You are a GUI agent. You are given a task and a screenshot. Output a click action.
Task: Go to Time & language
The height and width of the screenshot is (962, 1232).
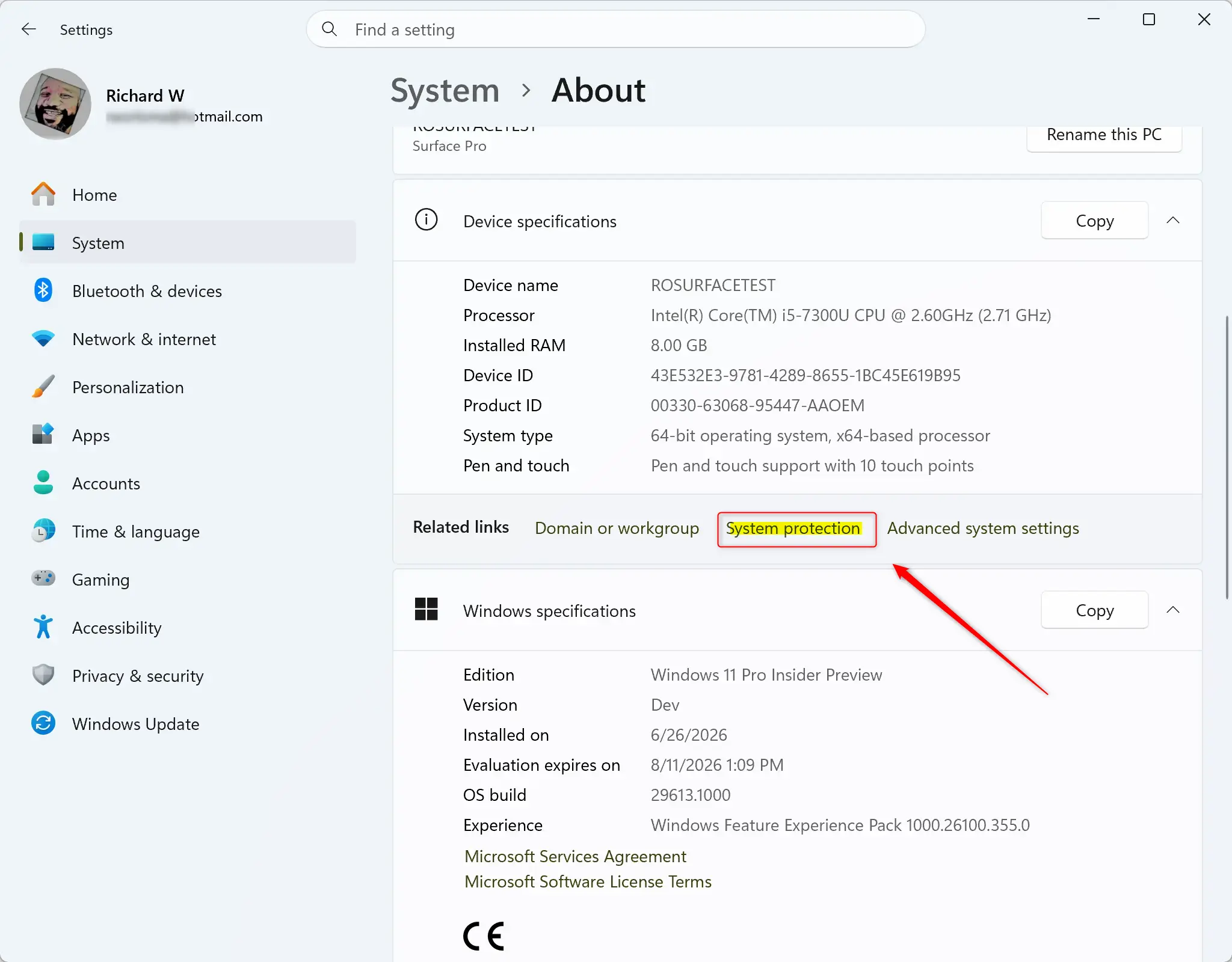[188, 532]
